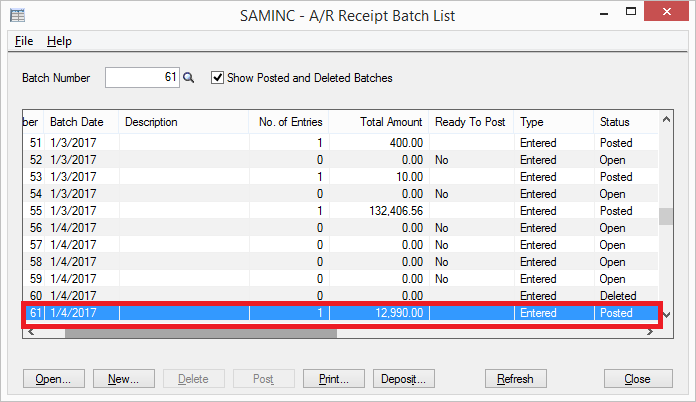Click the Refresh button

(515, 379)
